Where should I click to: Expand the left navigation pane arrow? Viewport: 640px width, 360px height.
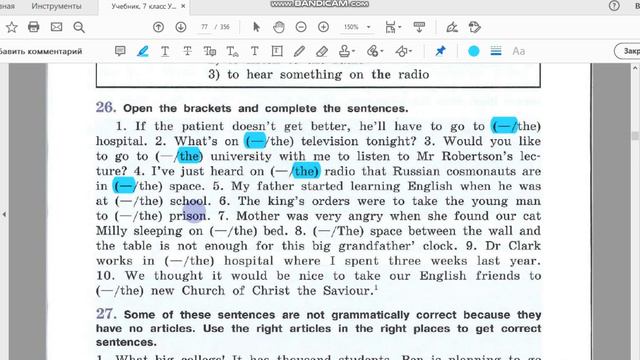[x=4, y=214]
